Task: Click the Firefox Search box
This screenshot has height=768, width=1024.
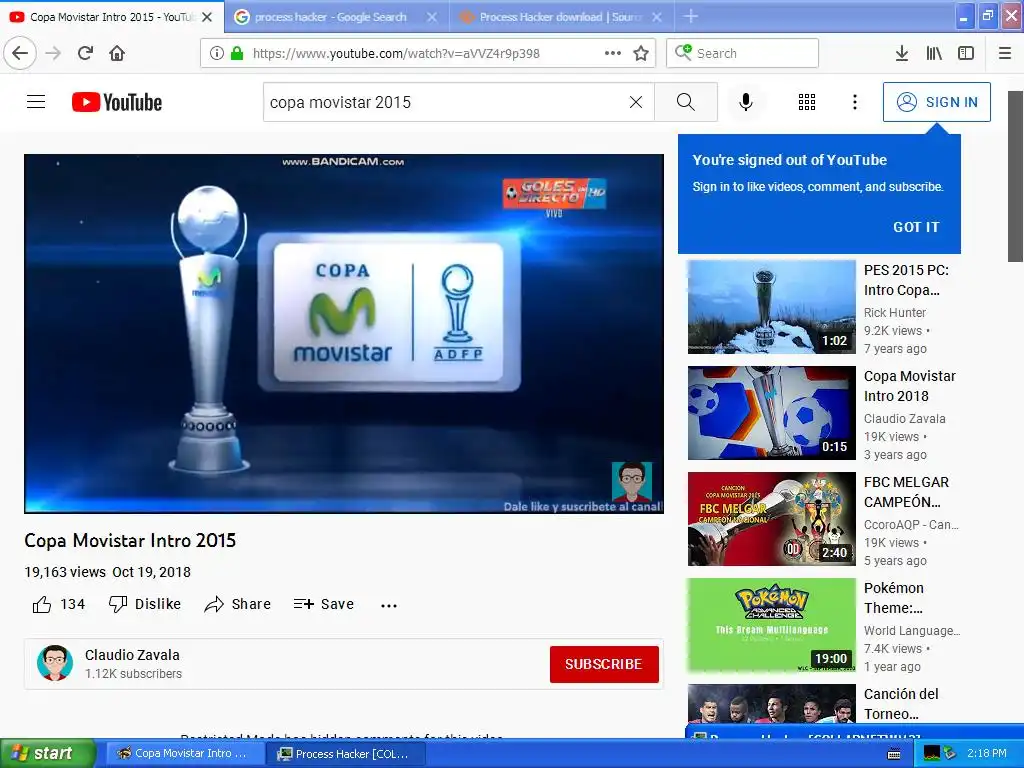Action: (x=742, y=53)
